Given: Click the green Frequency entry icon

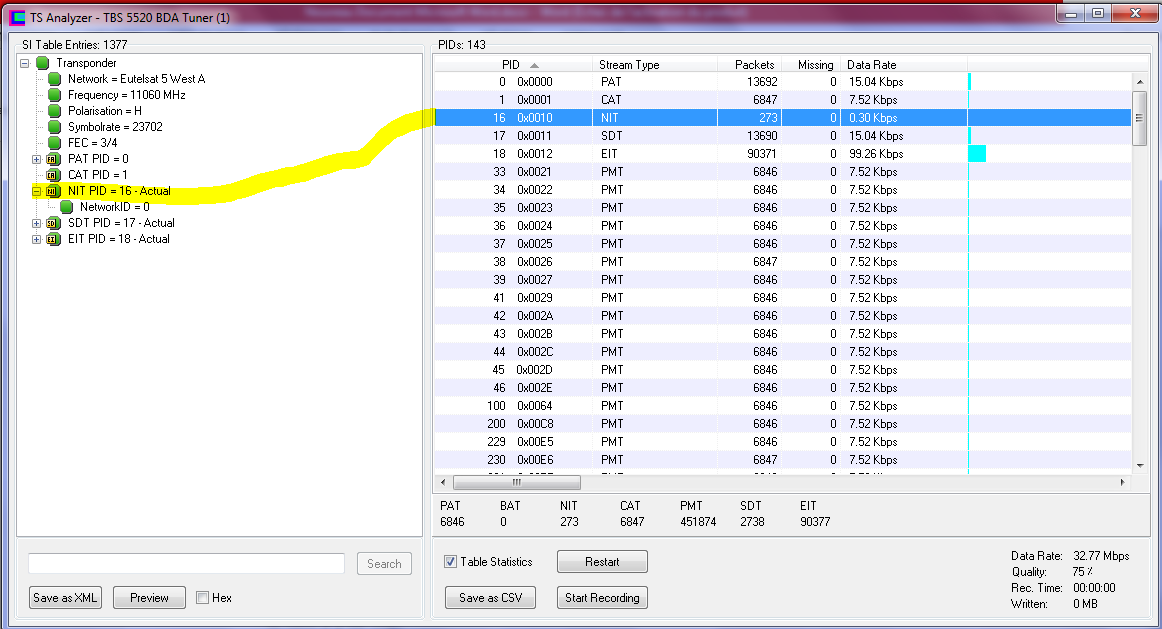Looking at the screenshot, I should point(54,95).
